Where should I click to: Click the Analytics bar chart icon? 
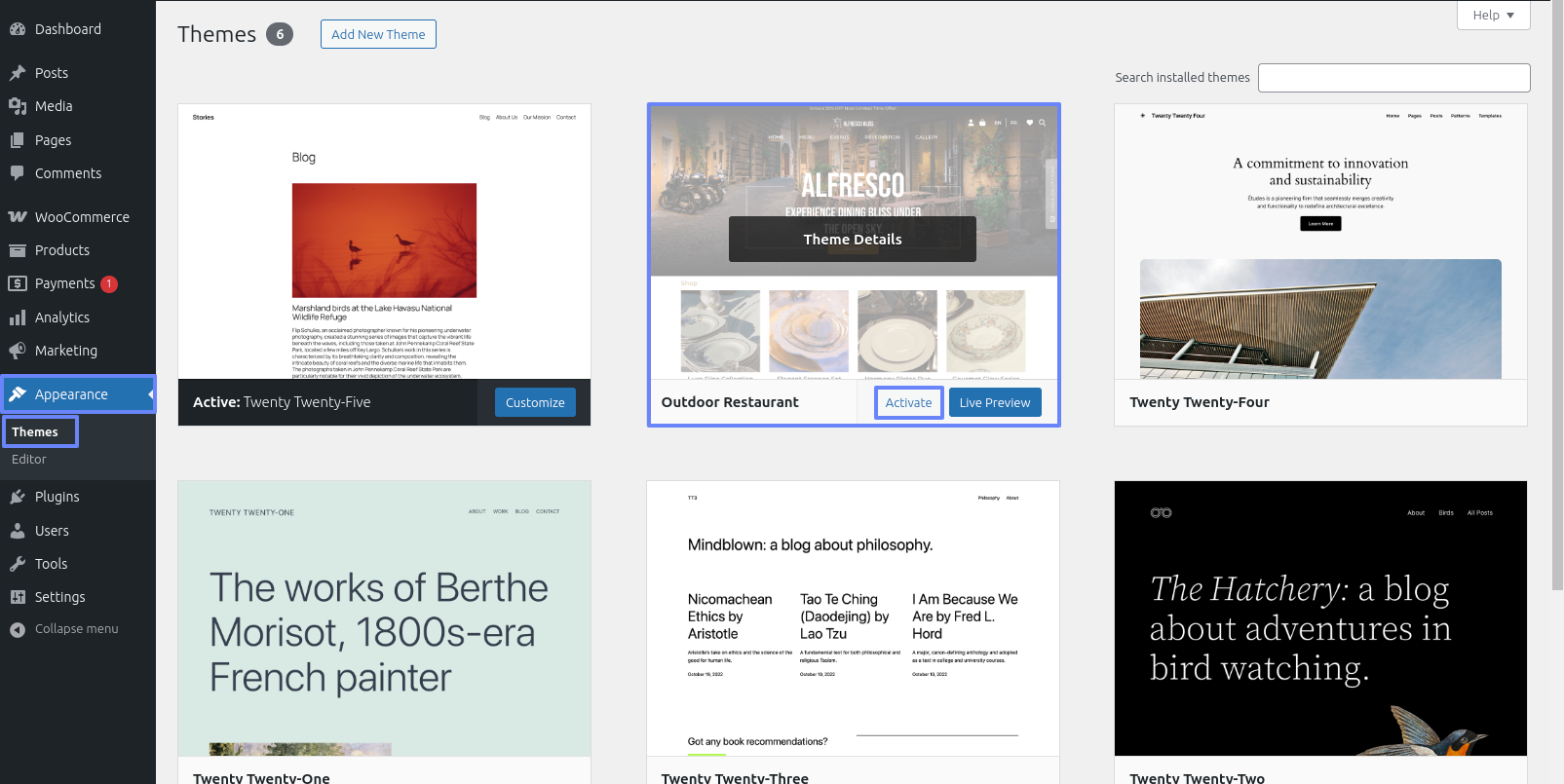18,317
